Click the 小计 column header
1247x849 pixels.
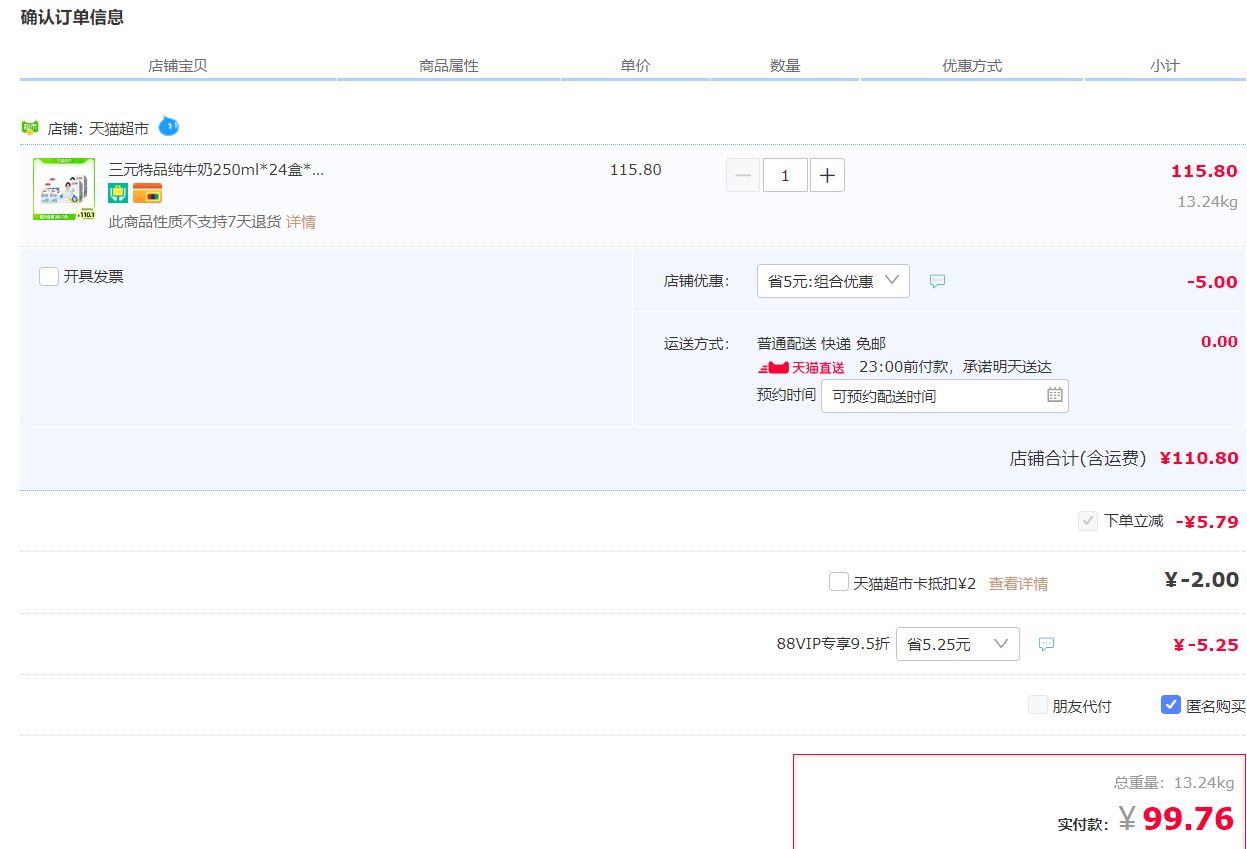[x=1165, y=66]
